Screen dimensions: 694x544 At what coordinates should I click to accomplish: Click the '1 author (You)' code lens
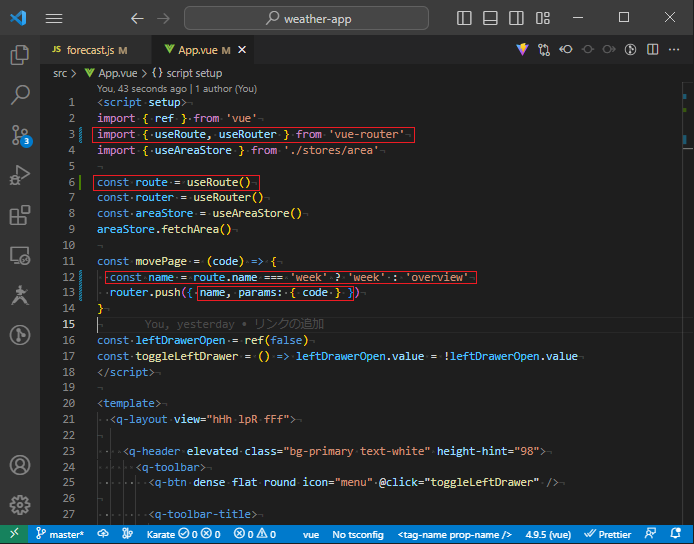tap(226, 89)
